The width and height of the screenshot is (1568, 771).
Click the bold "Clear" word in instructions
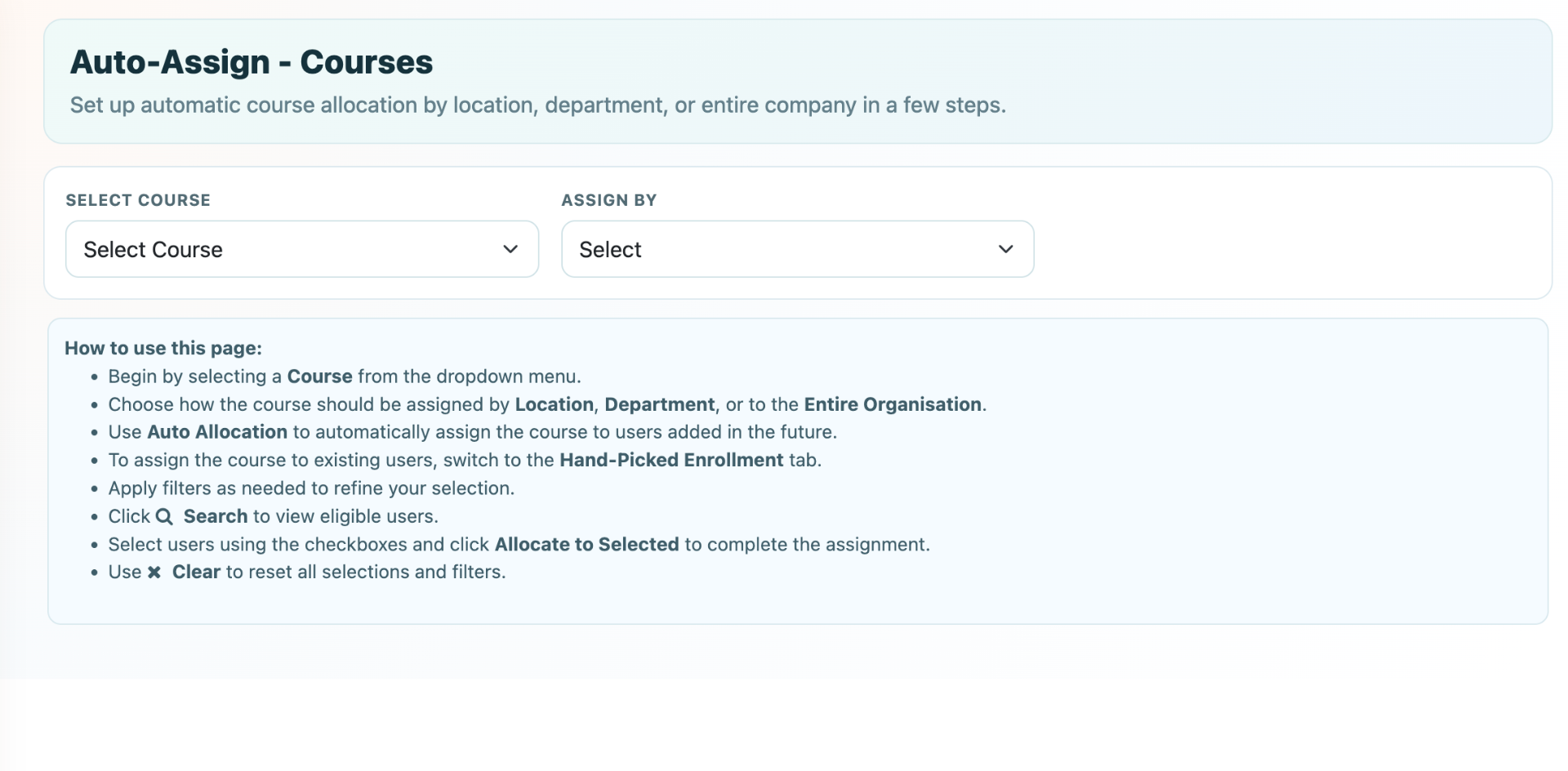[196, 572]
